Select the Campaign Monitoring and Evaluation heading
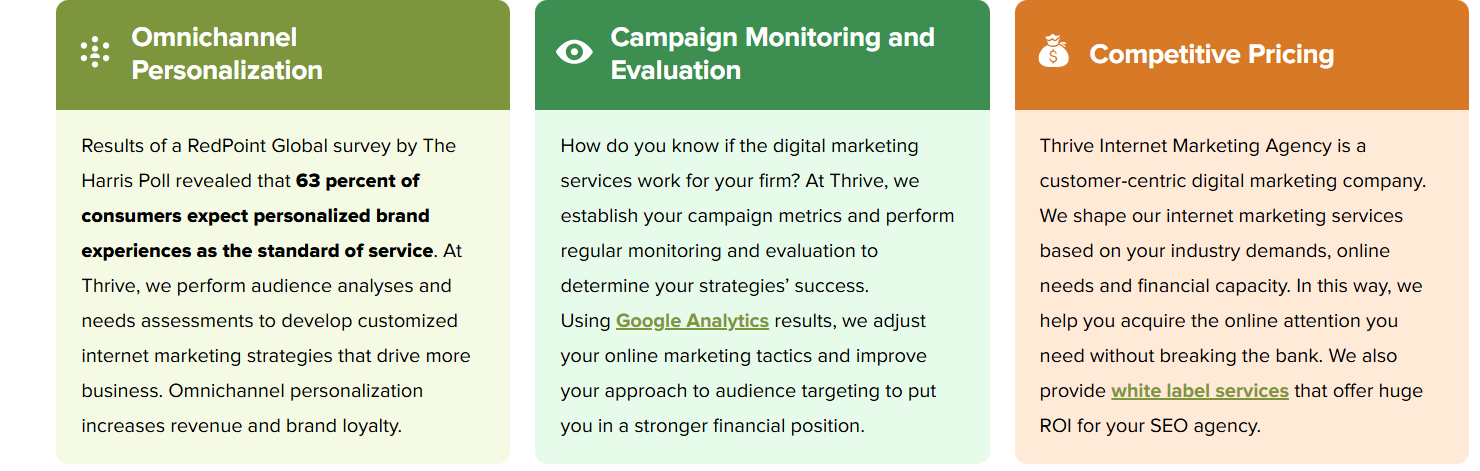The width and height of the screenshot is (1480, 471). [x=772, y=54]
